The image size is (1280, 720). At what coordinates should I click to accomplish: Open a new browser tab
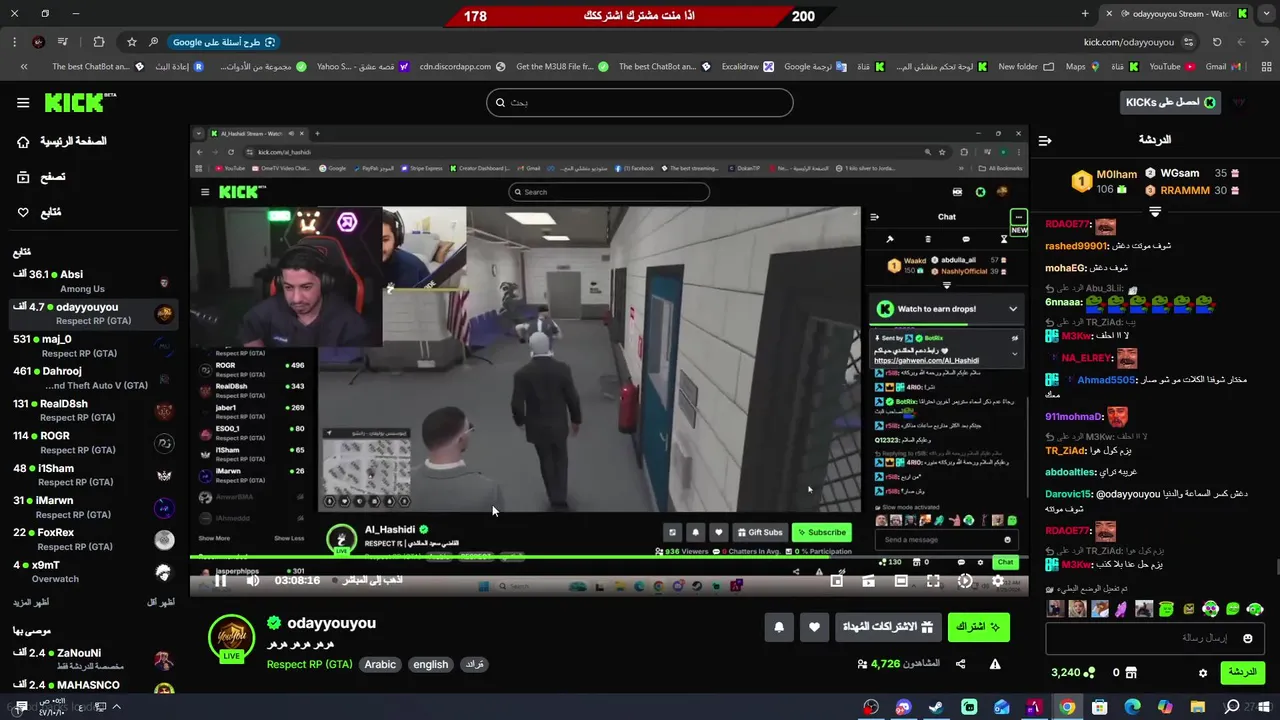coord(1085,14)
